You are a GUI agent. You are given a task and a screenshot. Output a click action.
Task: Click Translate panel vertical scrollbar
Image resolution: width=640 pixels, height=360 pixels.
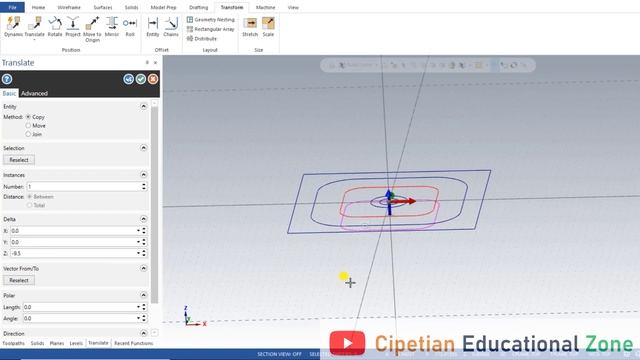(x=154, y=204)
